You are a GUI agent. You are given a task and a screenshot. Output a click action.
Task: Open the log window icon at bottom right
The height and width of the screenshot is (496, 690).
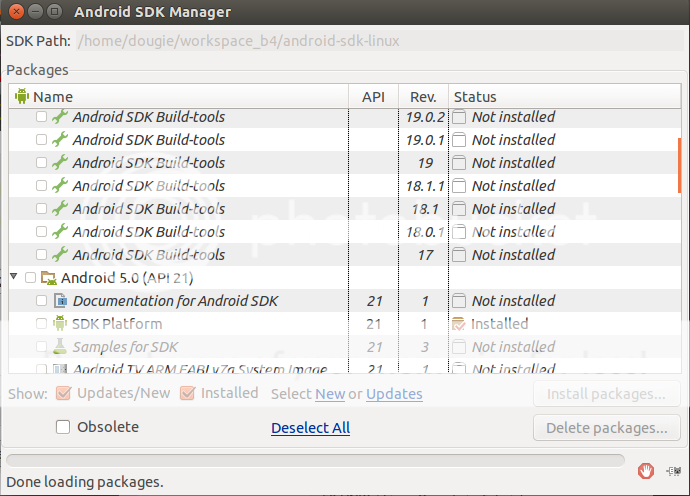[674, 471]
